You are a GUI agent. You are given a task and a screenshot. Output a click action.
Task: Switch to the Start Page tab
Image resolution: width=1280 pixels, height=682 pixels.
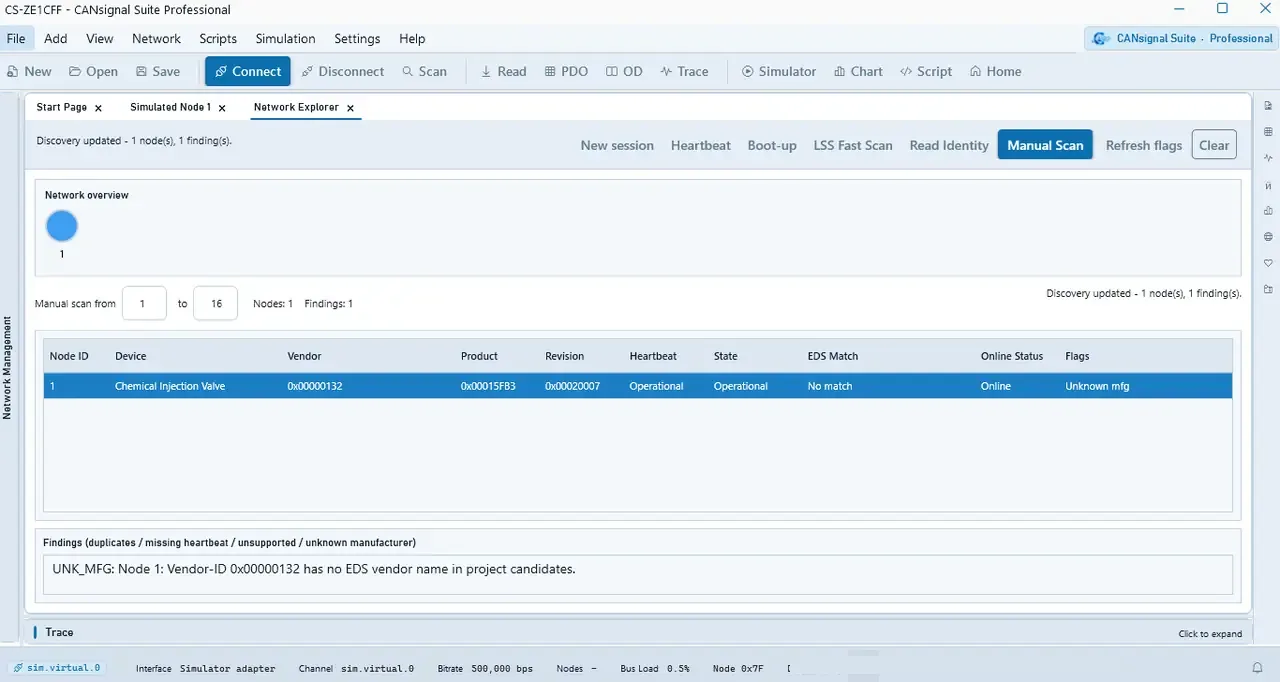point(62,107)
